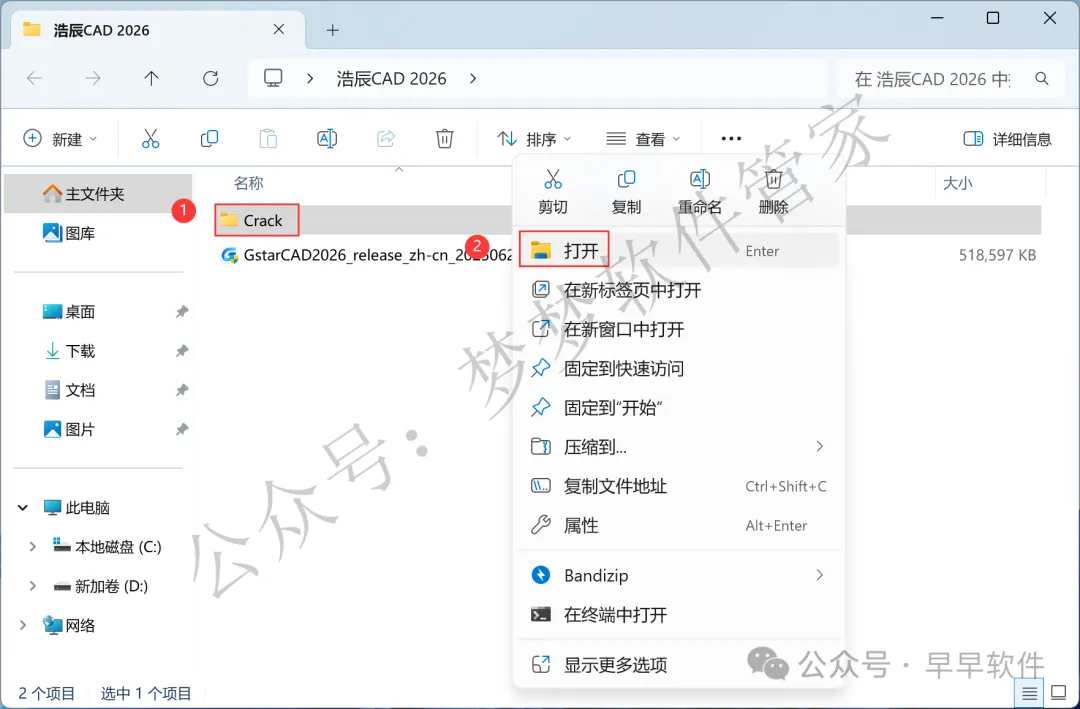The width and height of the screenshot is (1080, 709).
Task: Expand 本地磁盘 (C:) tree node
Action: pos(32,547)
